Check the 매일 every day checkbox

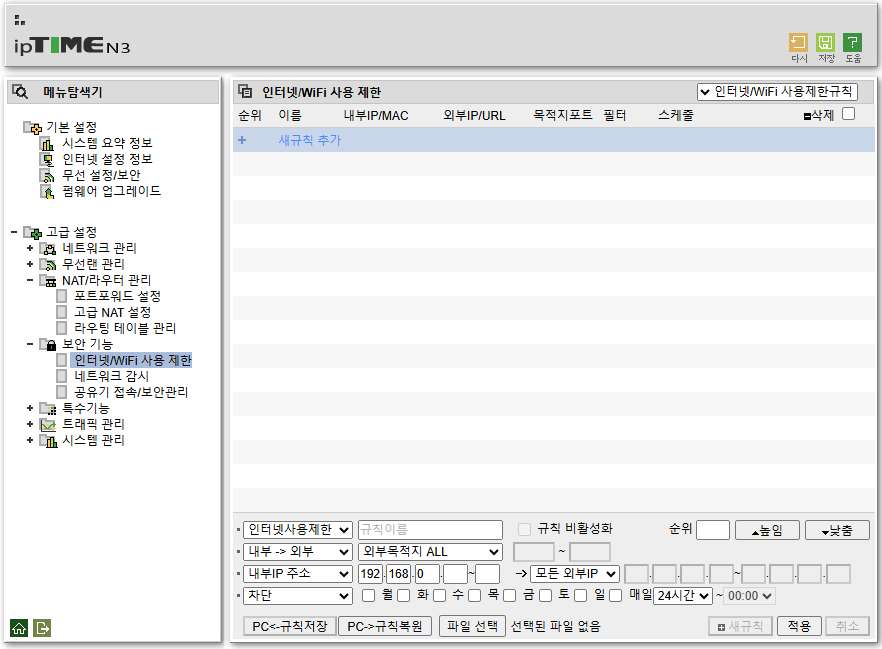(615, 595)
